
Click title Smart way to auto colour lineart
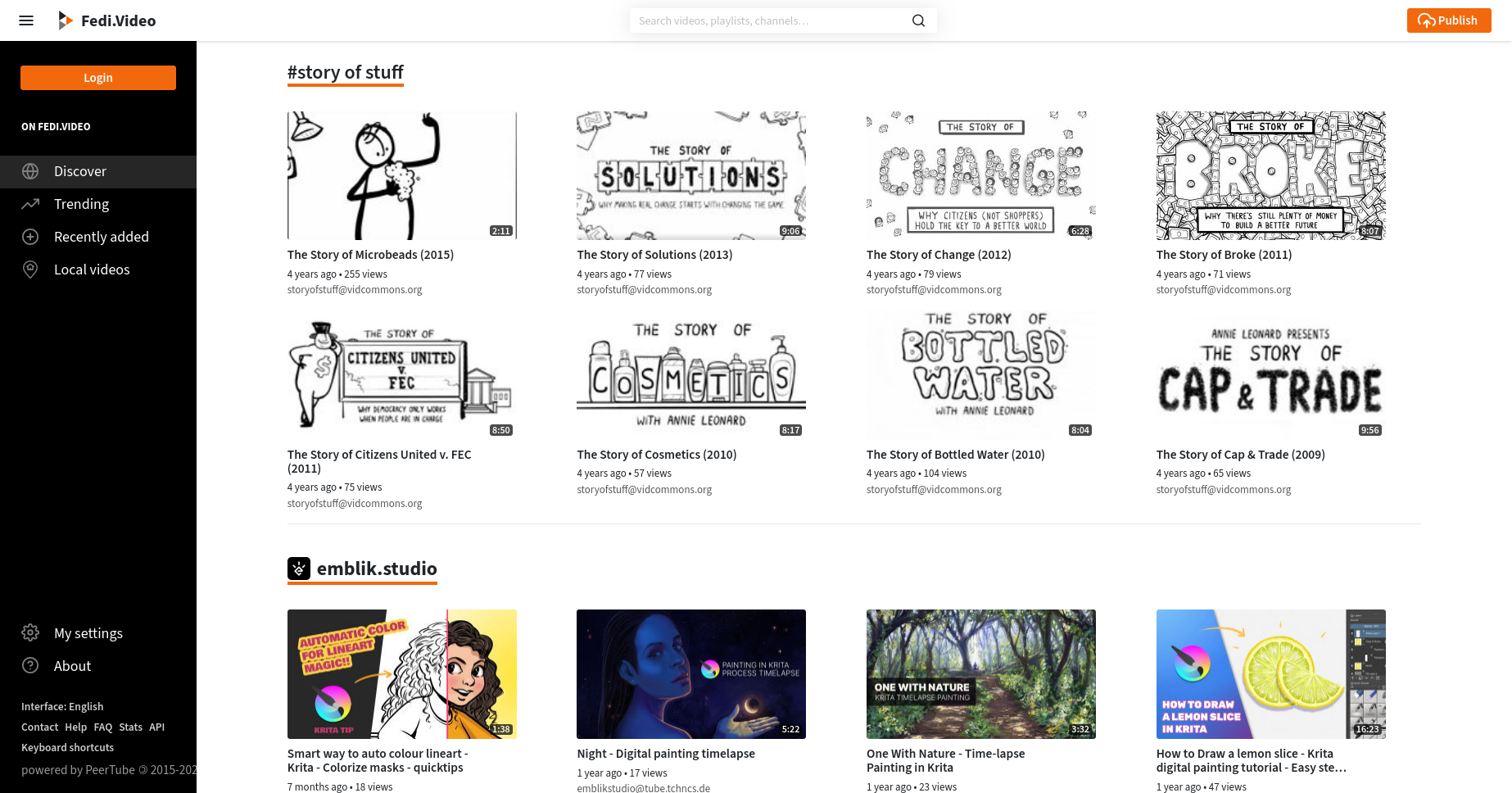pyautogui.click(x=378, y=760)
